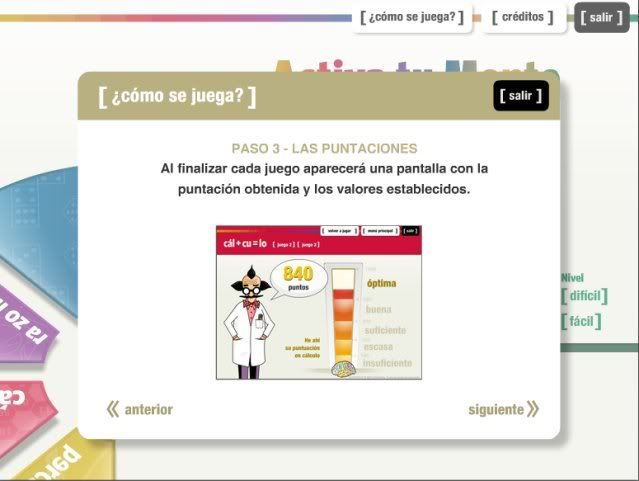Click the score thermometer gauge
Image resolution: width=639 pixels, height=481 pixels.
(343, 314)
